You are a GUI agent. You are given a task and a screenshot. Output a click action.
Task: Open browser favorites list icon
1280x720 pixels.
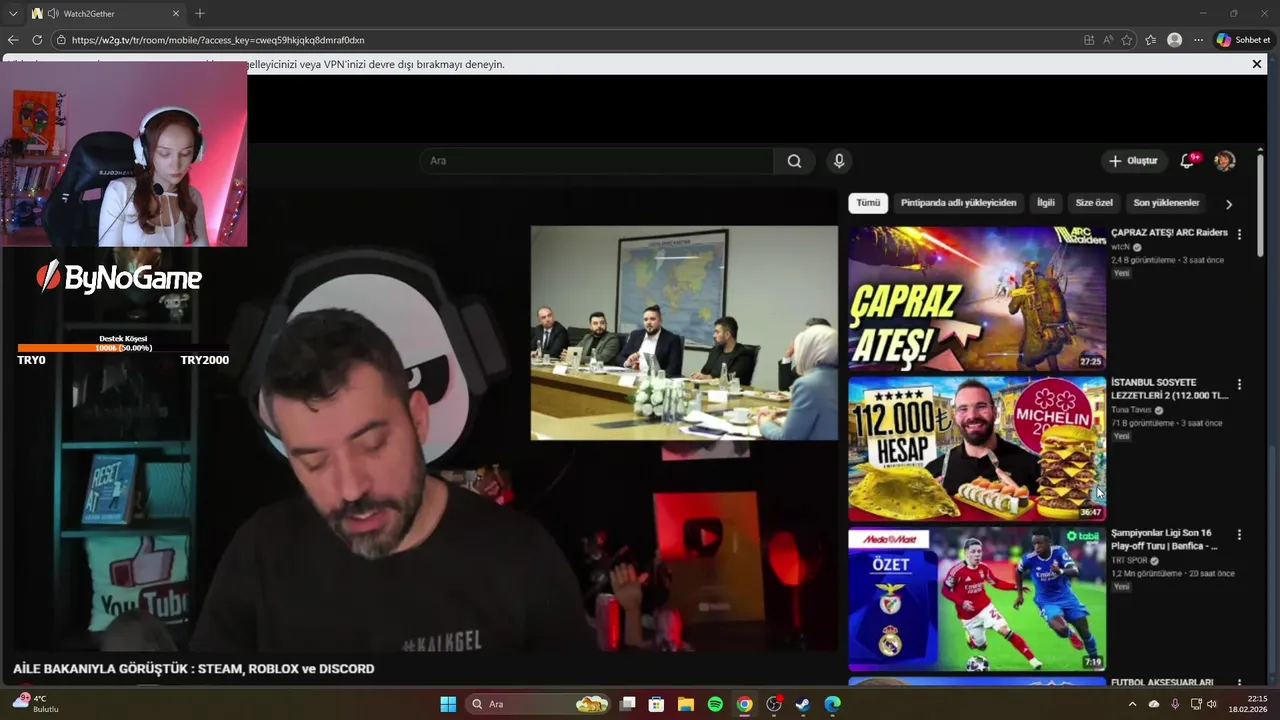[x=1151, y=40]
